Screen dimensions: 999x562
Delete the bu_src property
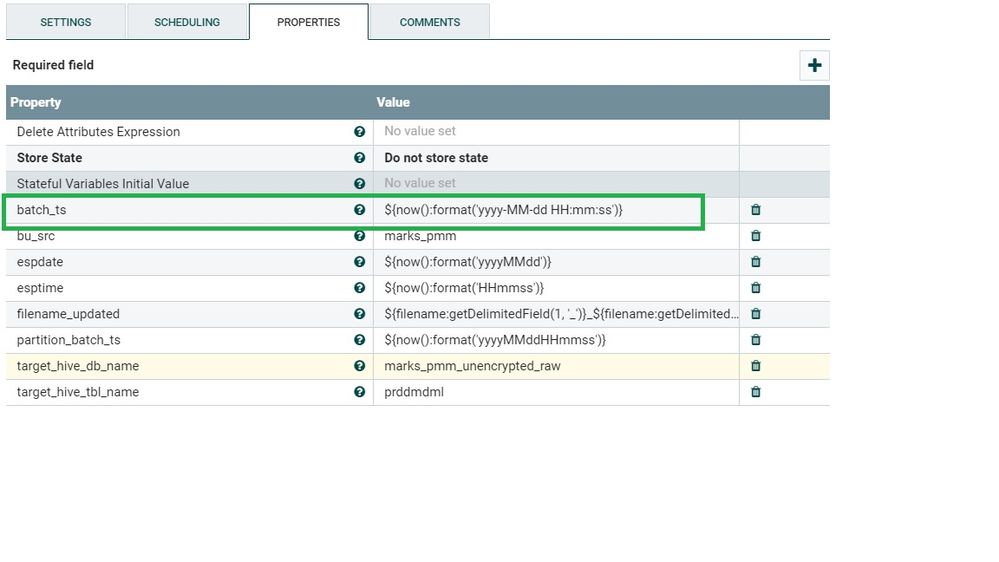coord(756,236)
